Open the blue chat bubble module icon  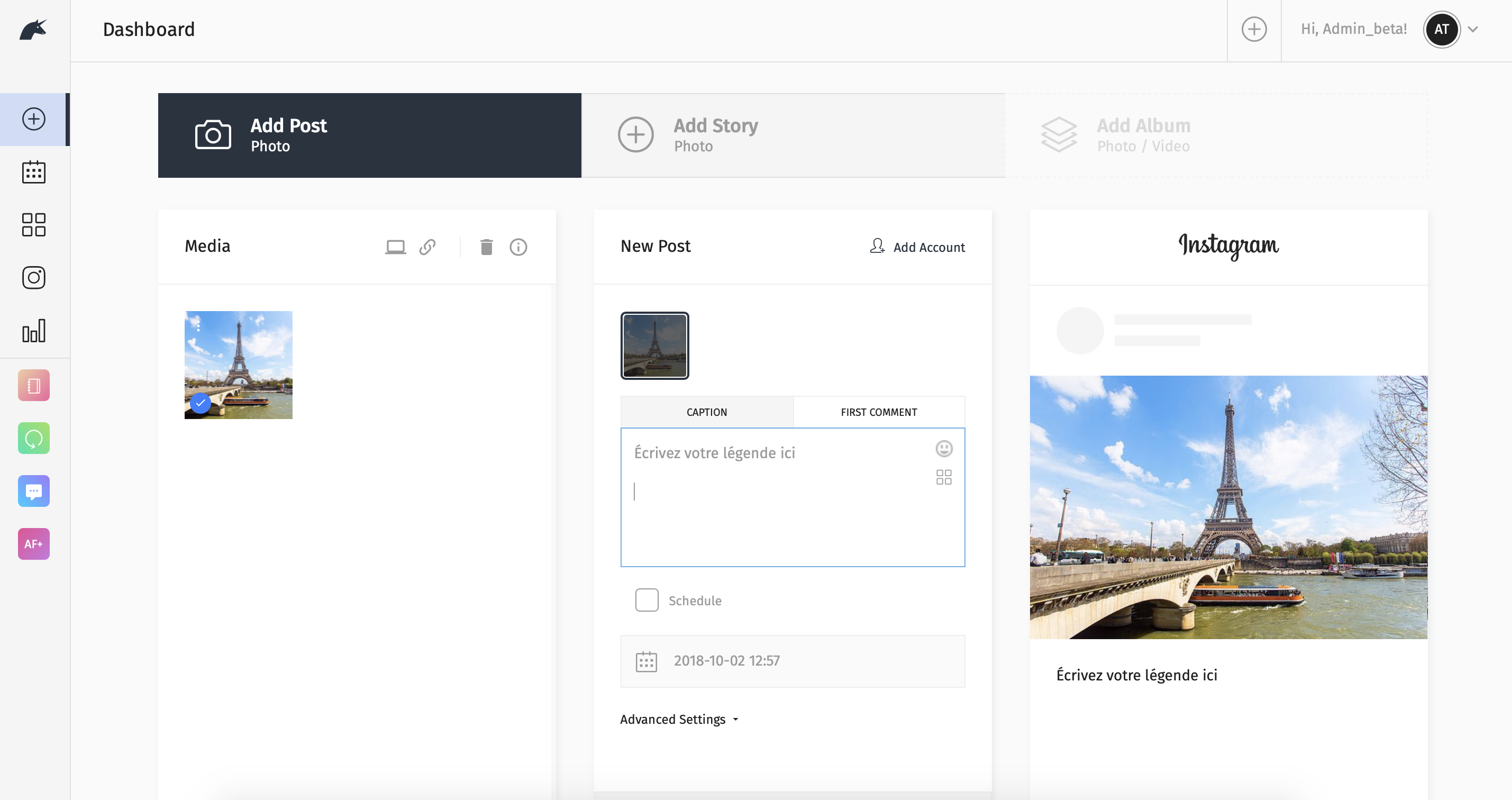point(34,491)
